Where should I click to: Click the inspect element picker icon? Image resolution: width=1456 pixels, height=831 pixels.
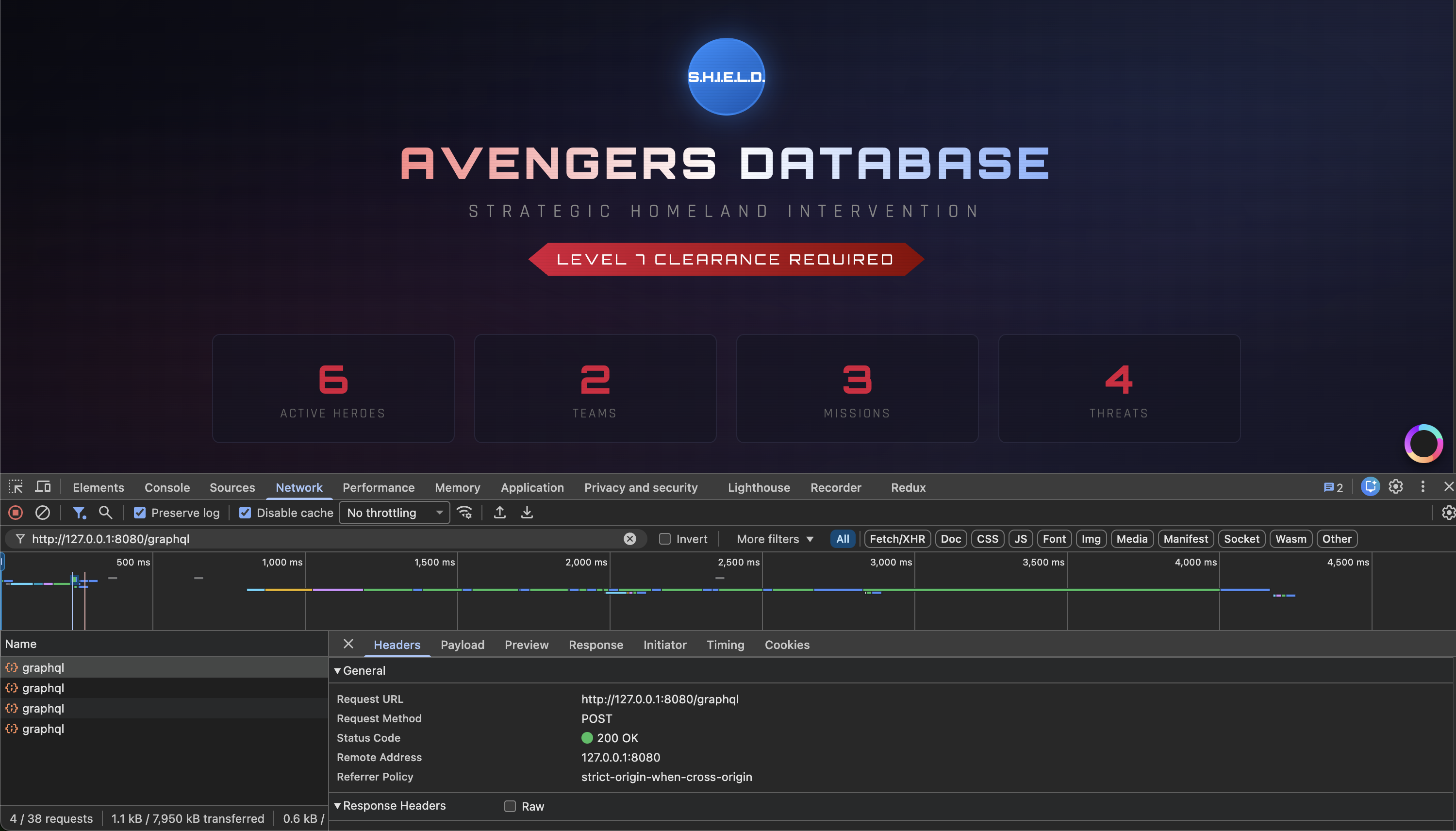16,487
